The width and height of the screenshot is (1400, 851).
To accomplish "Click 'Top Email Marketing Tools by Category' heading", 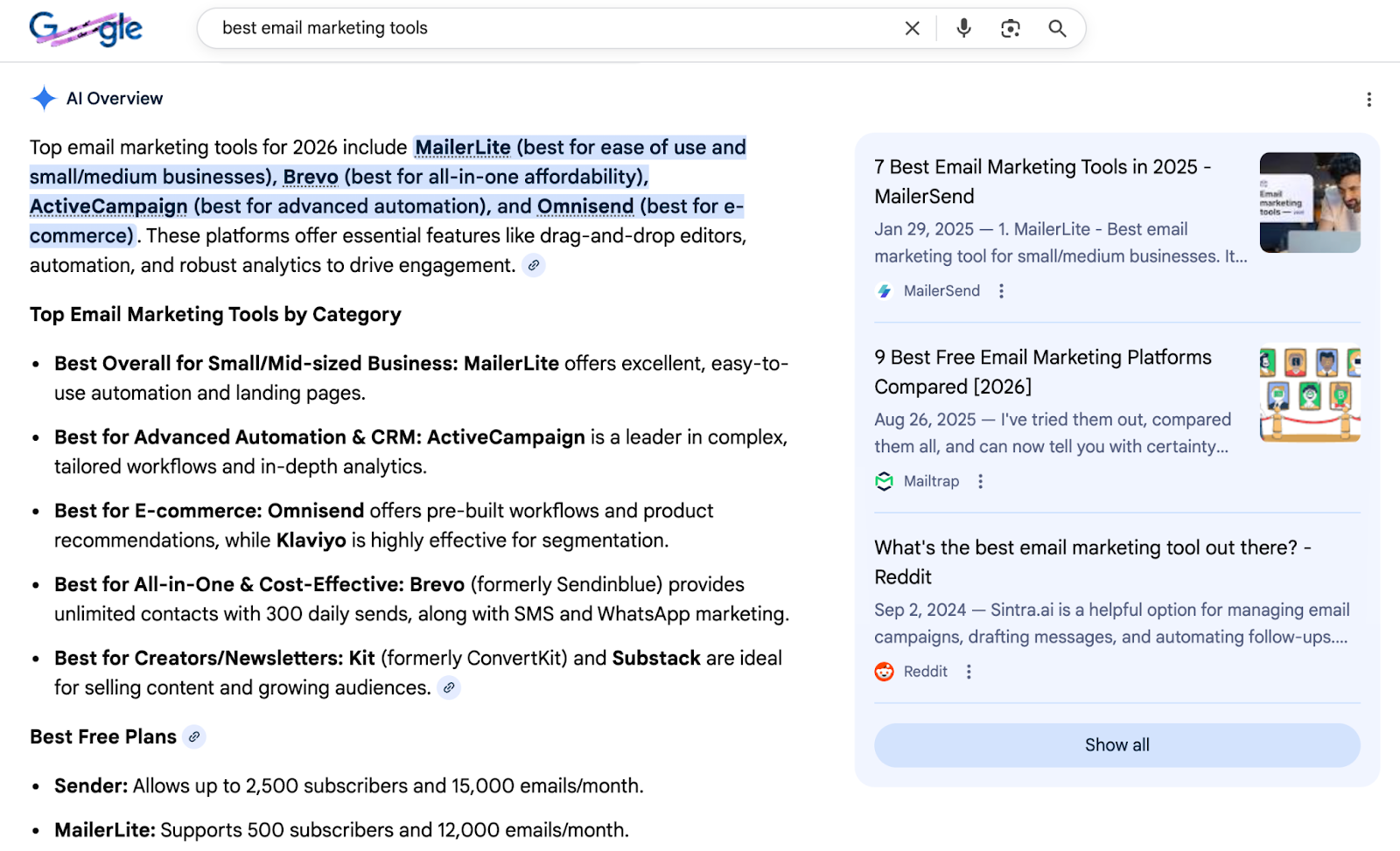I will pyautogui.click(x=215, y=314).
